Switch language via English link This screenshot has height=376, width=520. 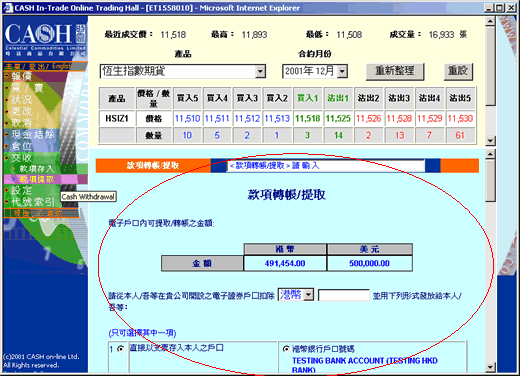coord(62,66)
